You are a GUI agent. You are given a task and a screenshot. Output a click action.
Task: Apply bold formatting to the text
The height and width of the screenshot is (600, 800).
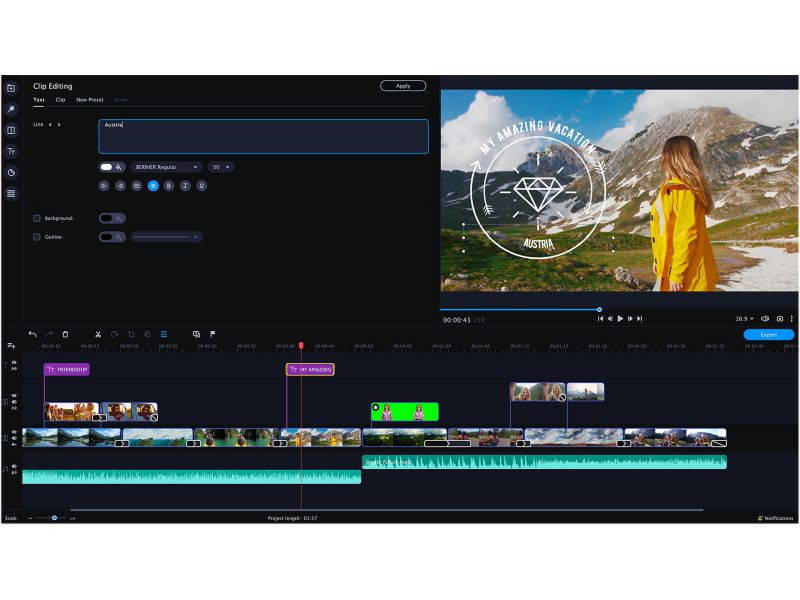168,185
